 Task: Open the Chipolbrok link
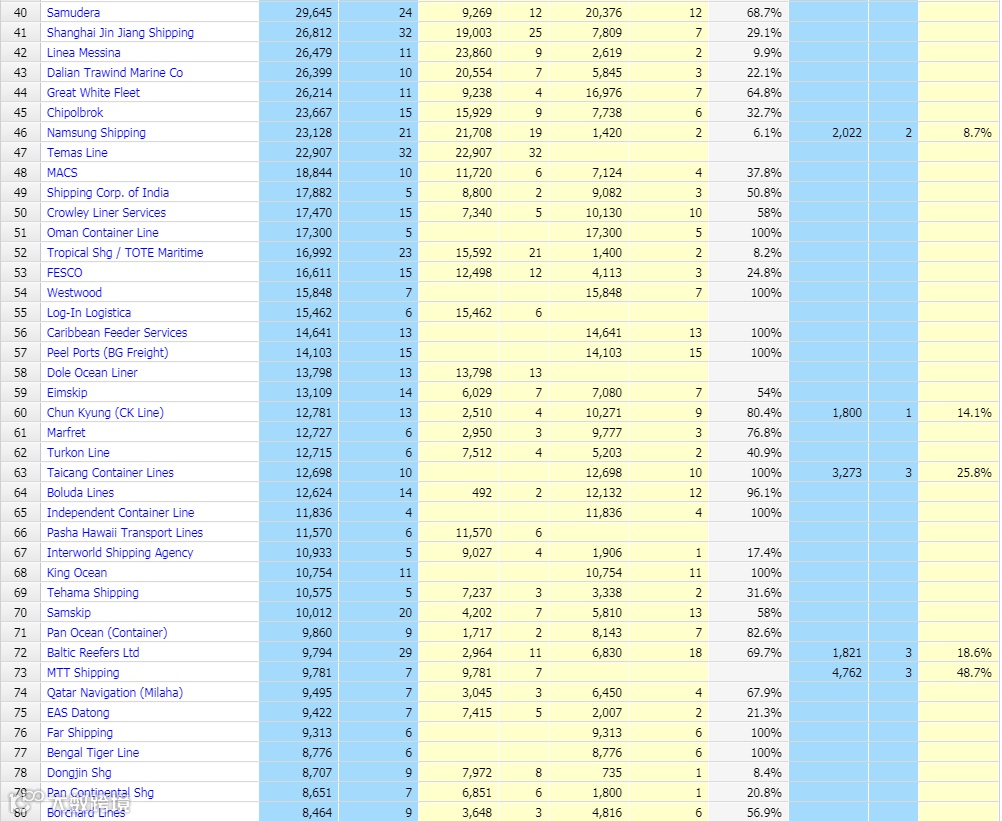tap(75, 112)
